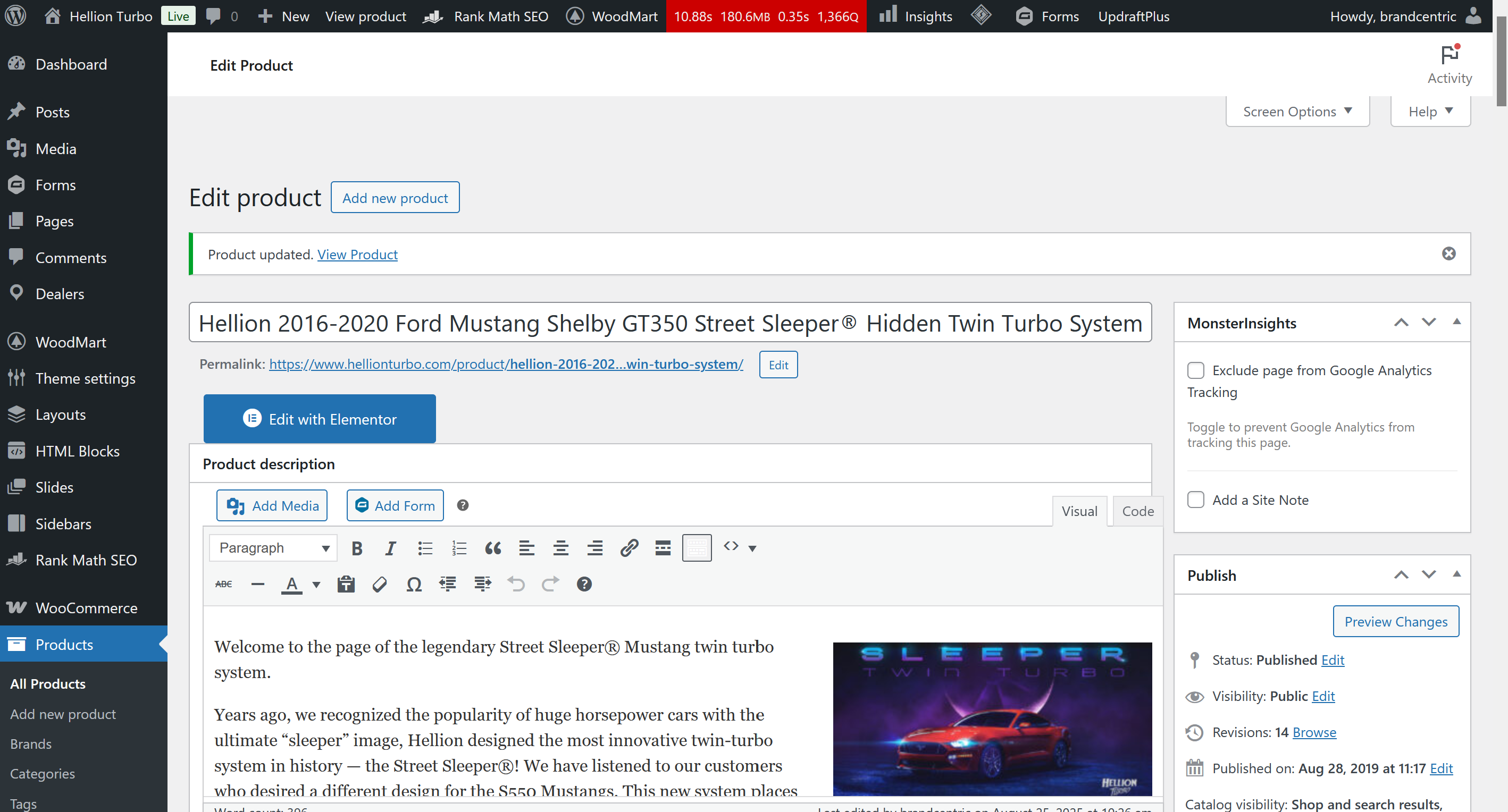Expand Screen Options panel
The height and width of the screenshot is (812, 1508).
[x=1297, y=112]
